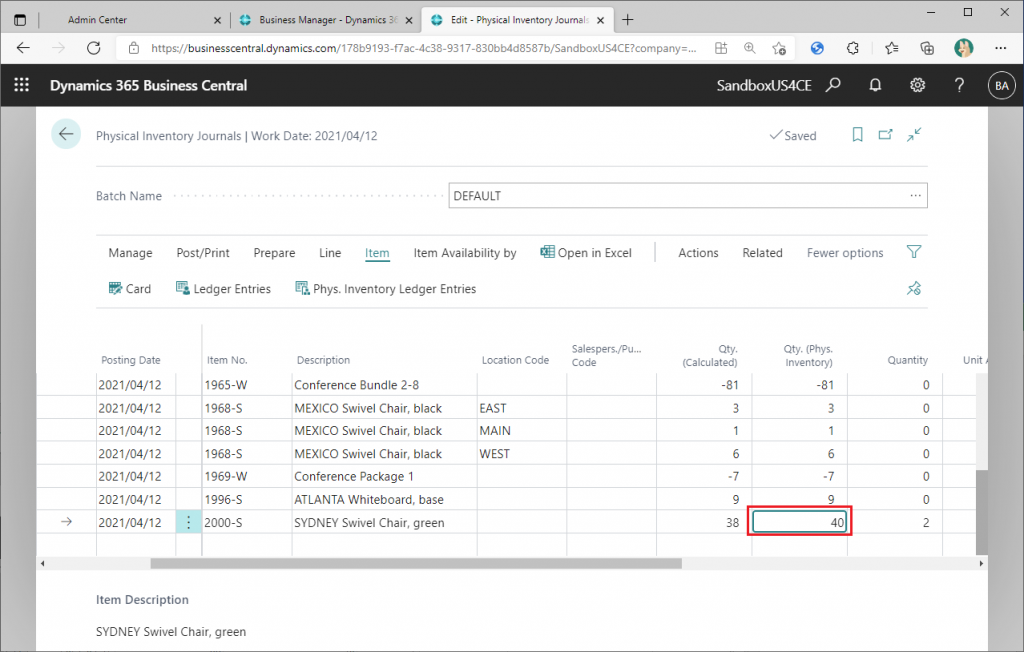Click the Quantity column header

(907, 360)
